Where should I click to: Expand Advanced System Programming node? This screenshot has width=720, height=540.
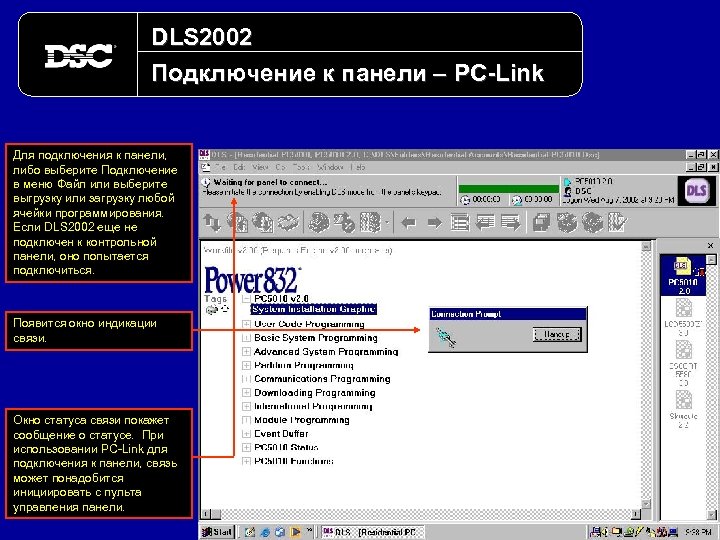click(246, 352)
